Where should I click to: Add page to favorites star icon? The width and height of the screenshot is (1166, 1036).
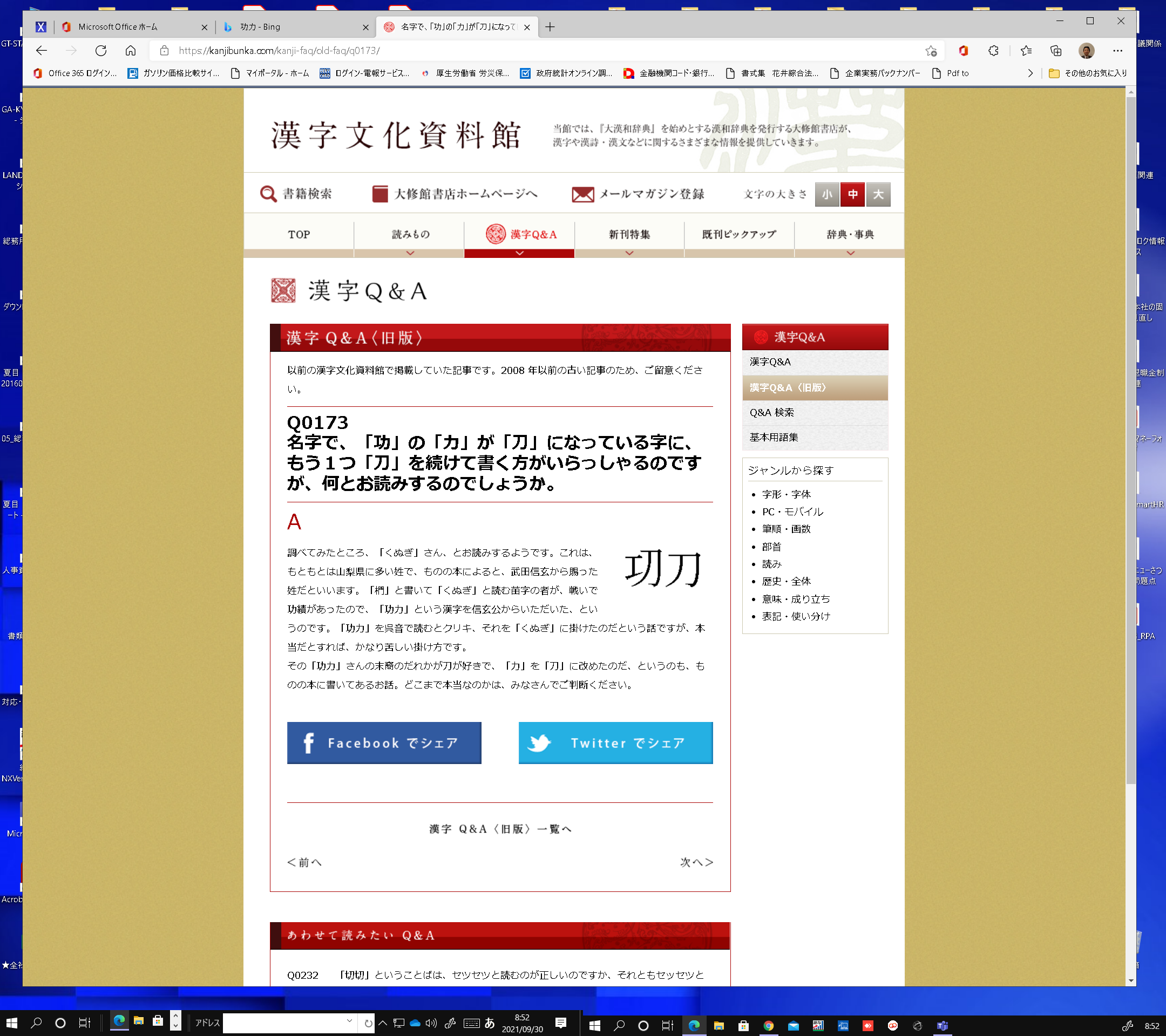931,51
